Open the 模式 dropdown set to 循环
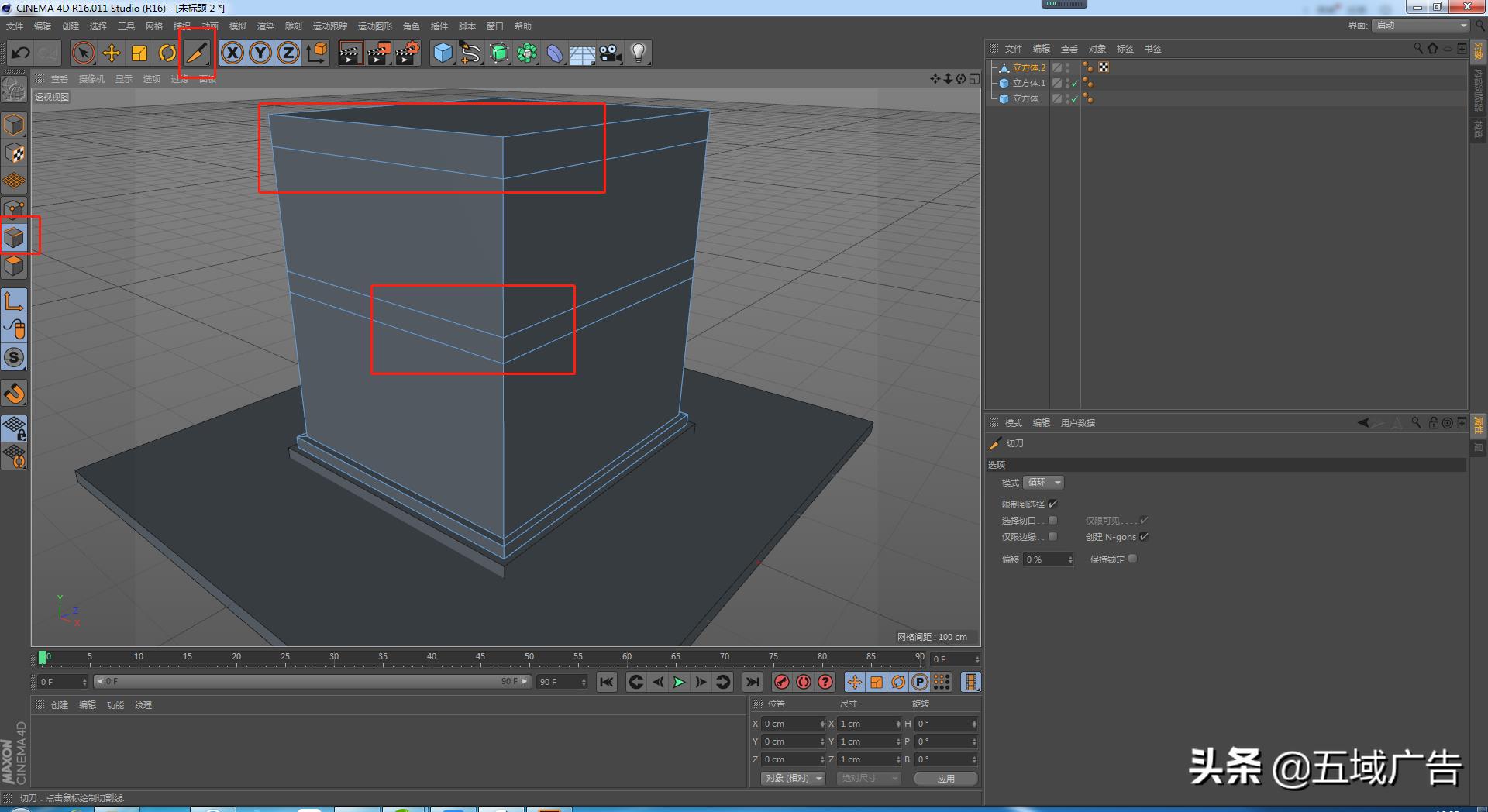The width and height of the screenshot is (1488, 812). click(1044, 483)
